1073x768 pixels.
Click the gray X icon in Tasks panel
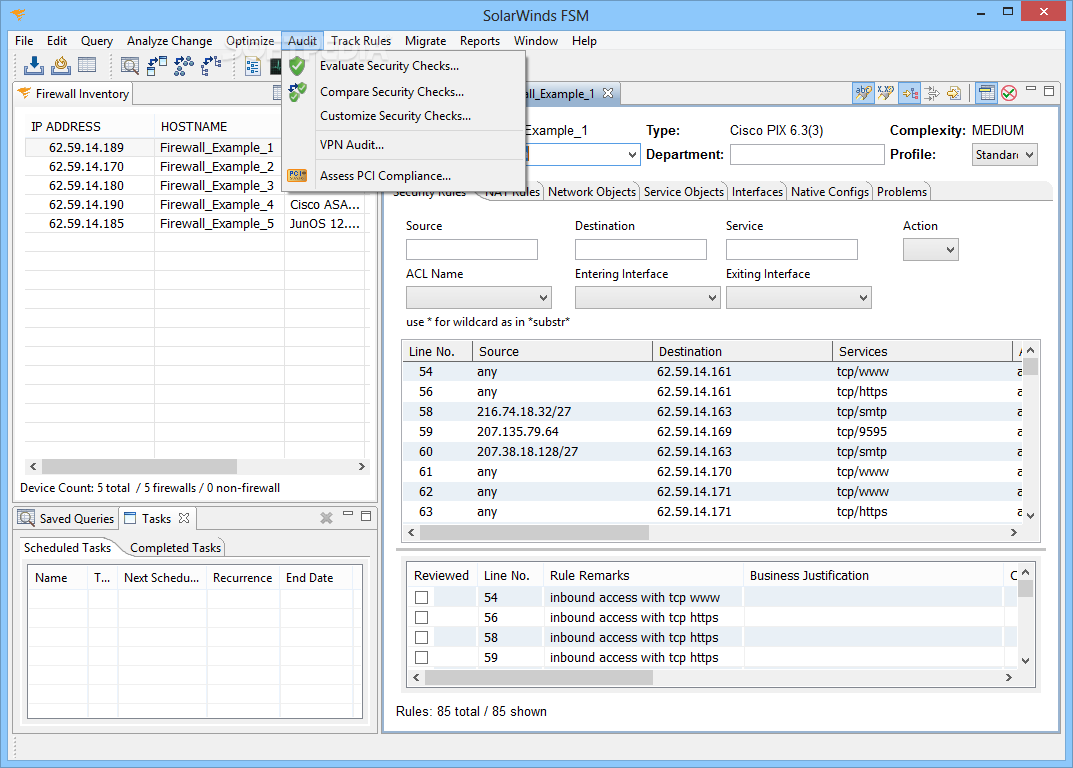(326, 518)
